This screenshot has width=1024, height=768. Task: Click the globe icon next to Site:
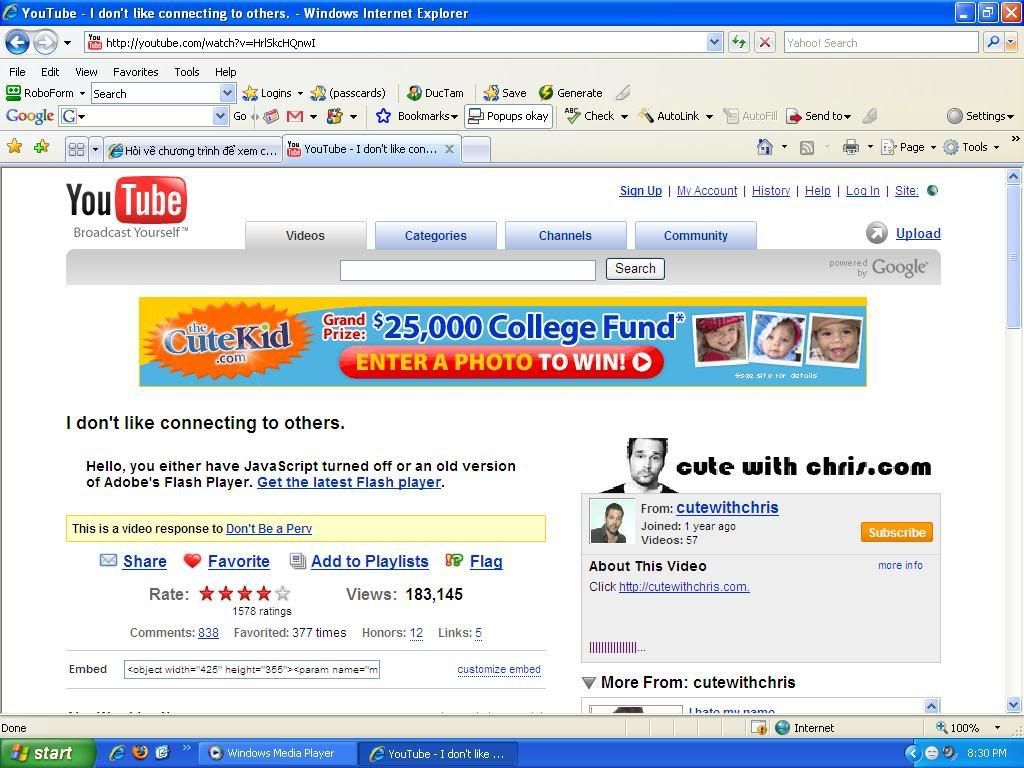[x=933, y=191]
